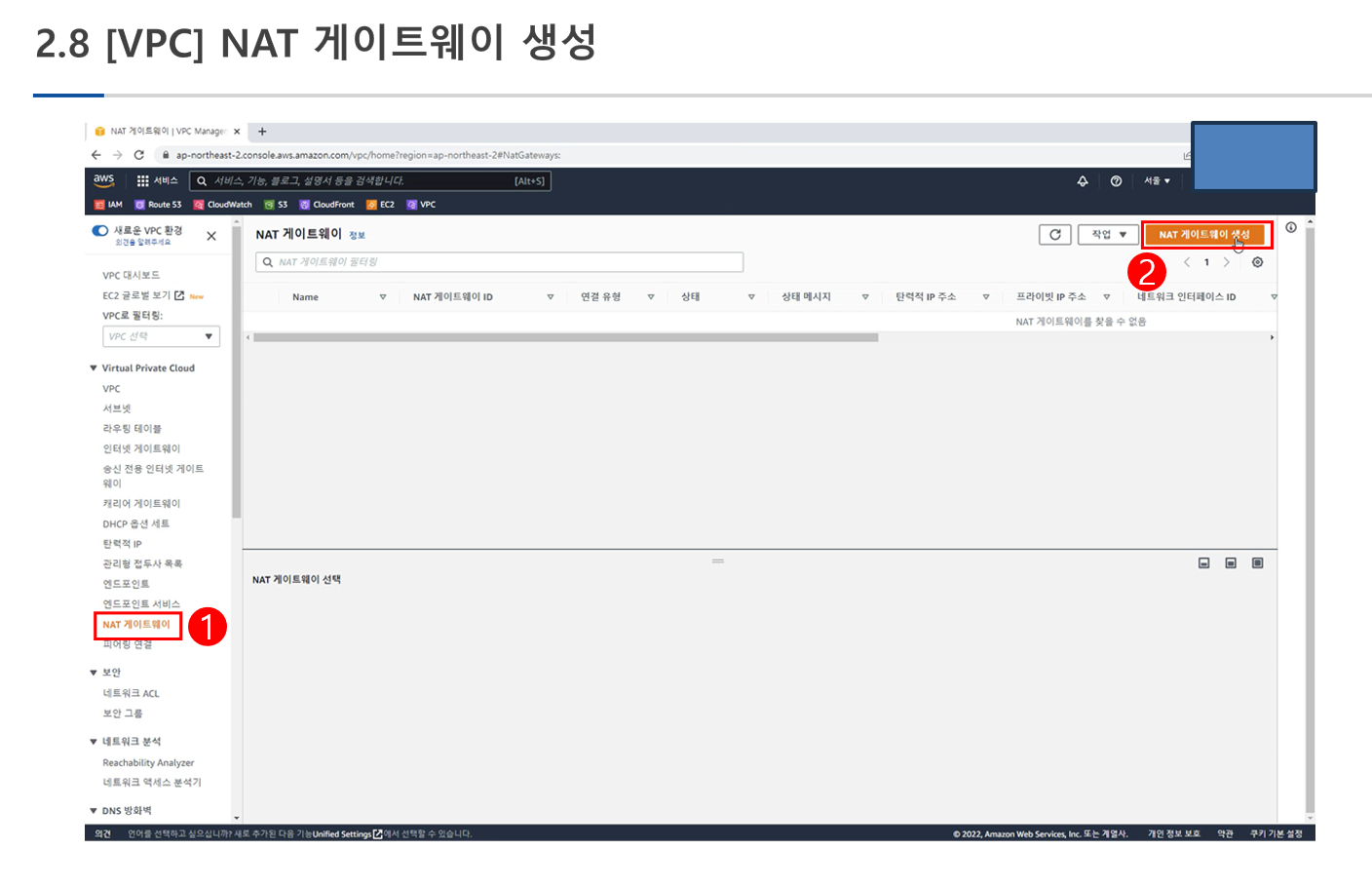The image size is (1372, 889).
Task: Close the VPC navigation sidebar
Action: [x=211, y=236]
